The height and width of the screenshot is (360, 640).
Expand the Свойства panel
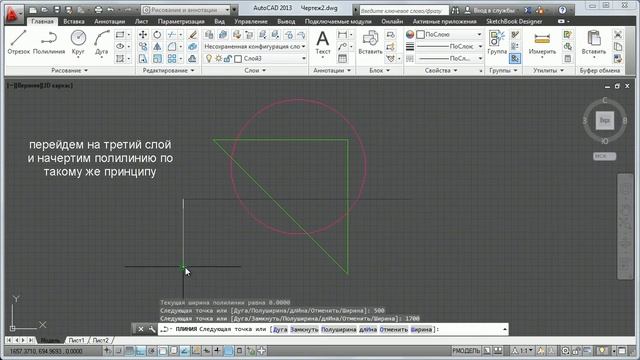click(x=441, y=71)
